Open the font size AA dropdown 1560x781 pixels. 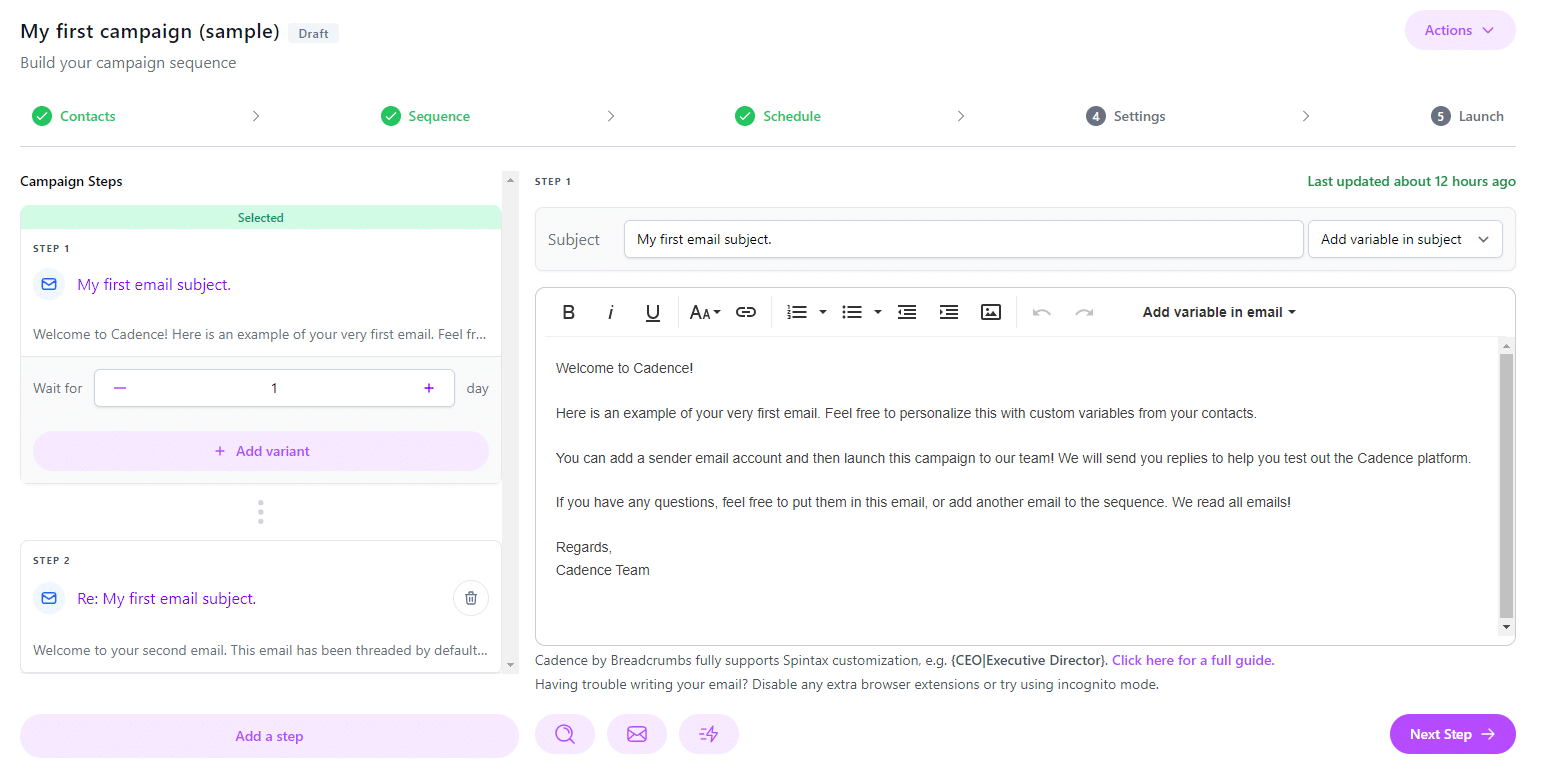point(704,311)
